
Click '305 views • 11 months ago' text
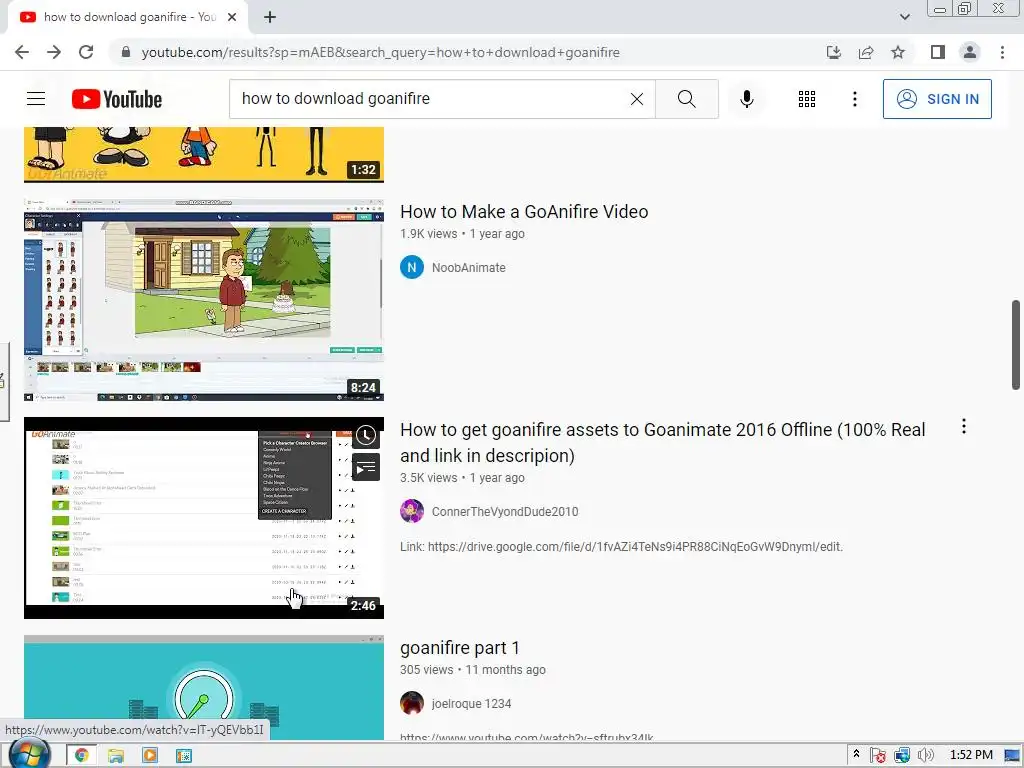click(472, 670)
